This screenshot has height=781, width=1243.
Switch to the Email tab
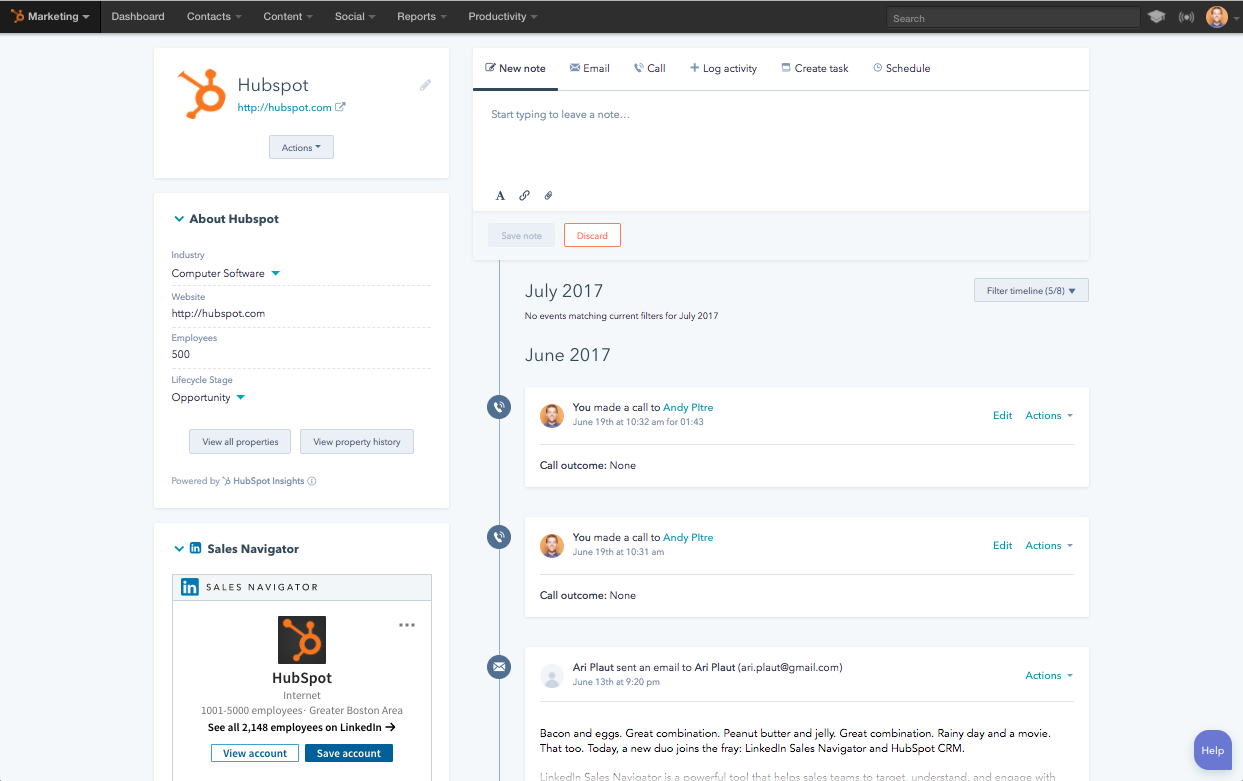[x=589, y=68]
